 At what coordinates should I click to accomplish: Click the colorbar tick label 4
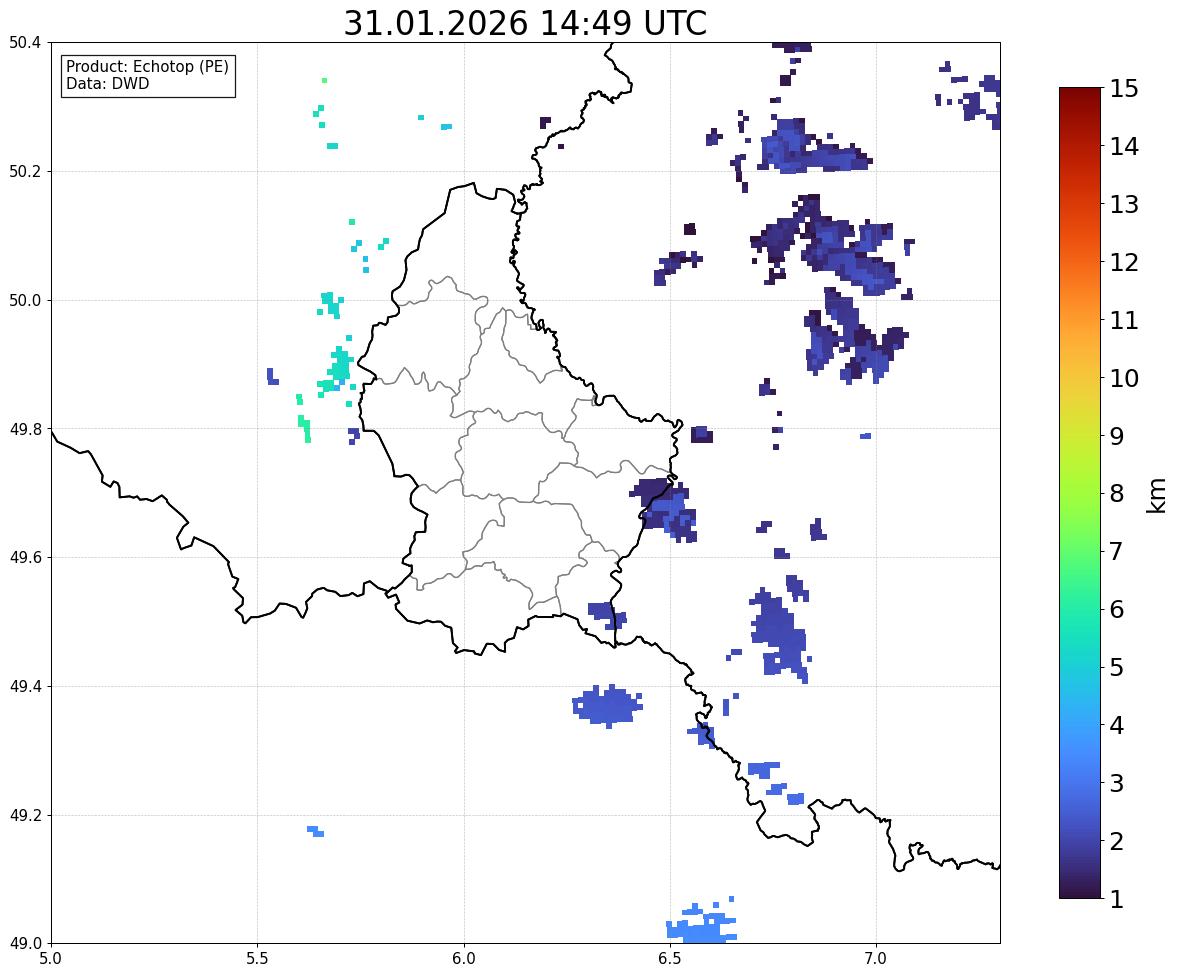click(x=1117, y=725)
